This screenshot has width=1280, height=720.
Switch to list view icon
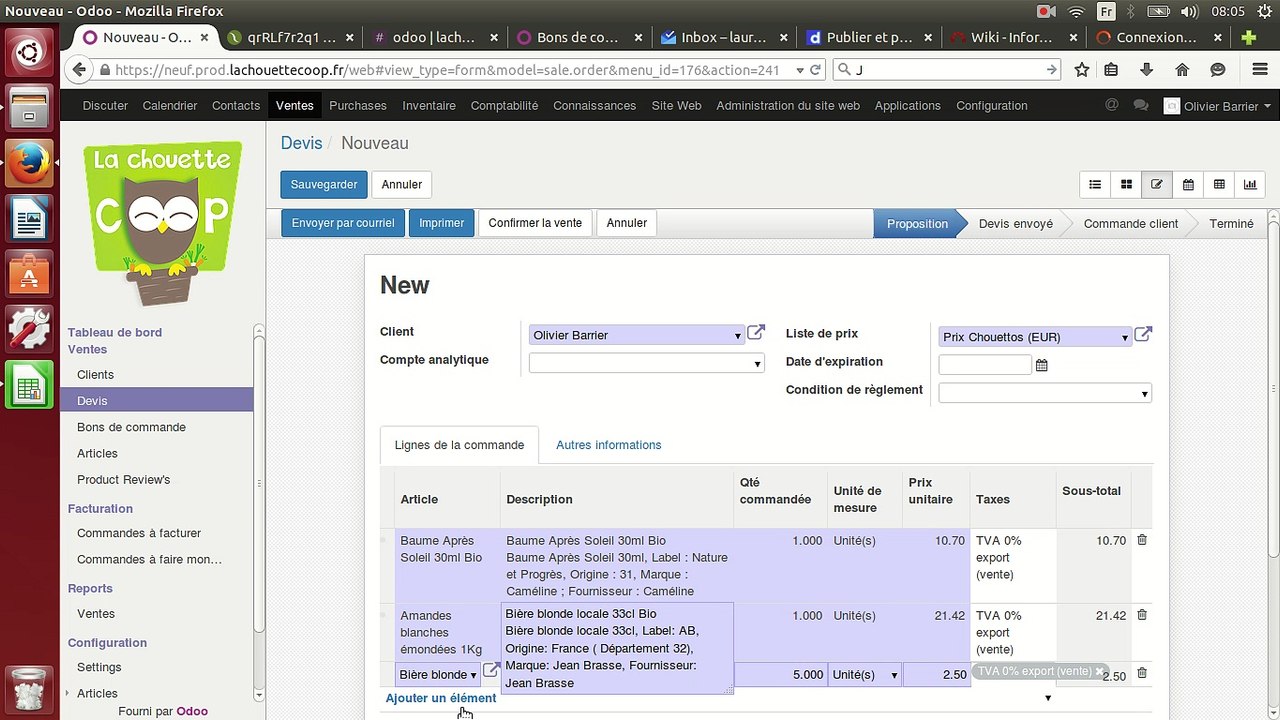[1095, 185]
